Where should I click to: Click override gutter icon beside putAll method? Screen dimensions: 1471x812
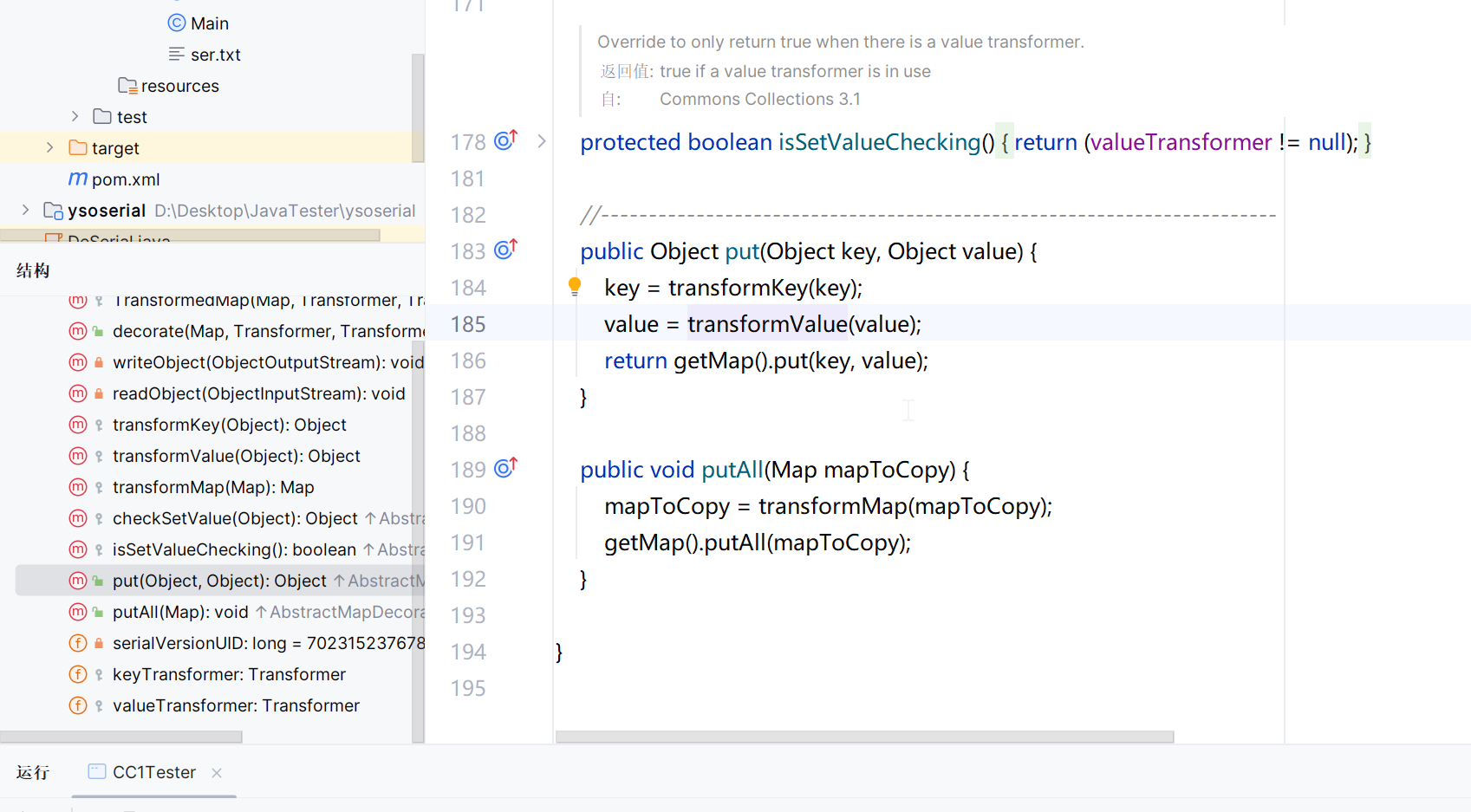[x=504, y=468]
